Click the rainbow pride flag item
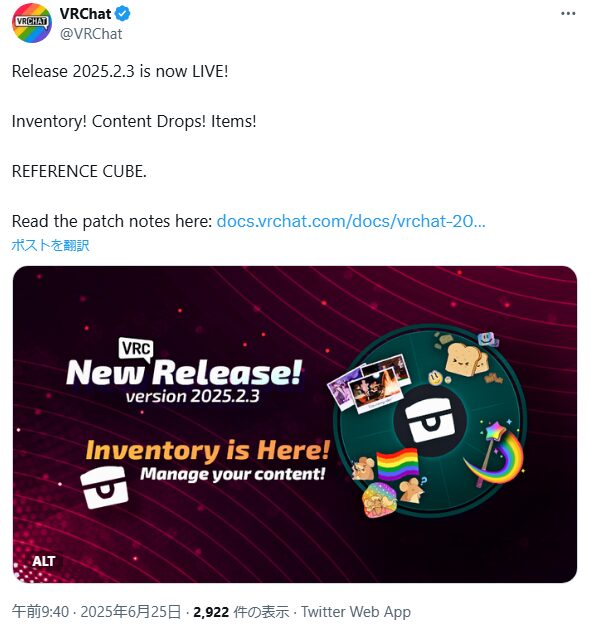The height and width of the screenshot is (630, 590). click(x=397, y=464)
